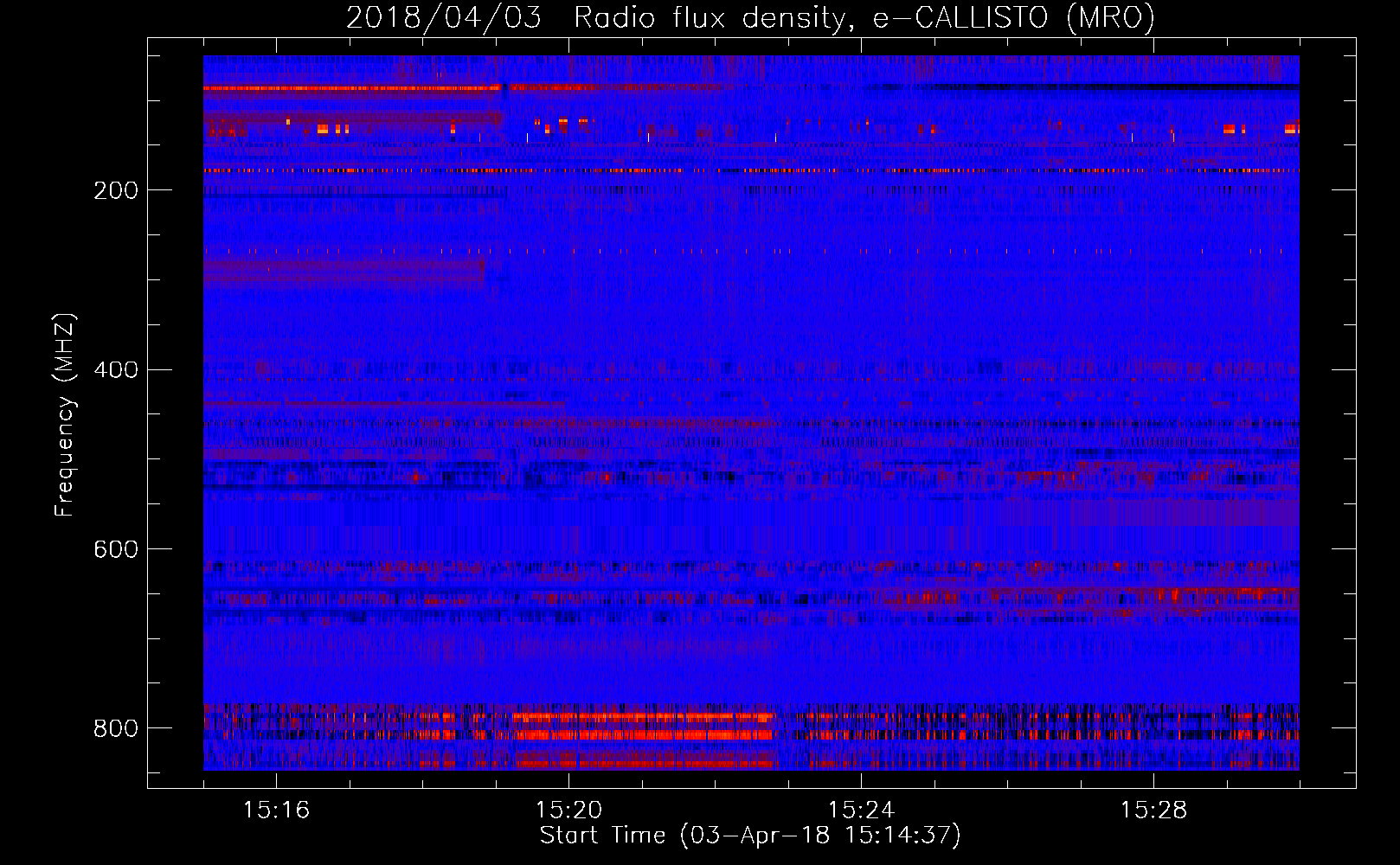This screenshot has width=1400, height=865.
Task: Click the '15:24' time axis label
Action: (x=861, y=811)
